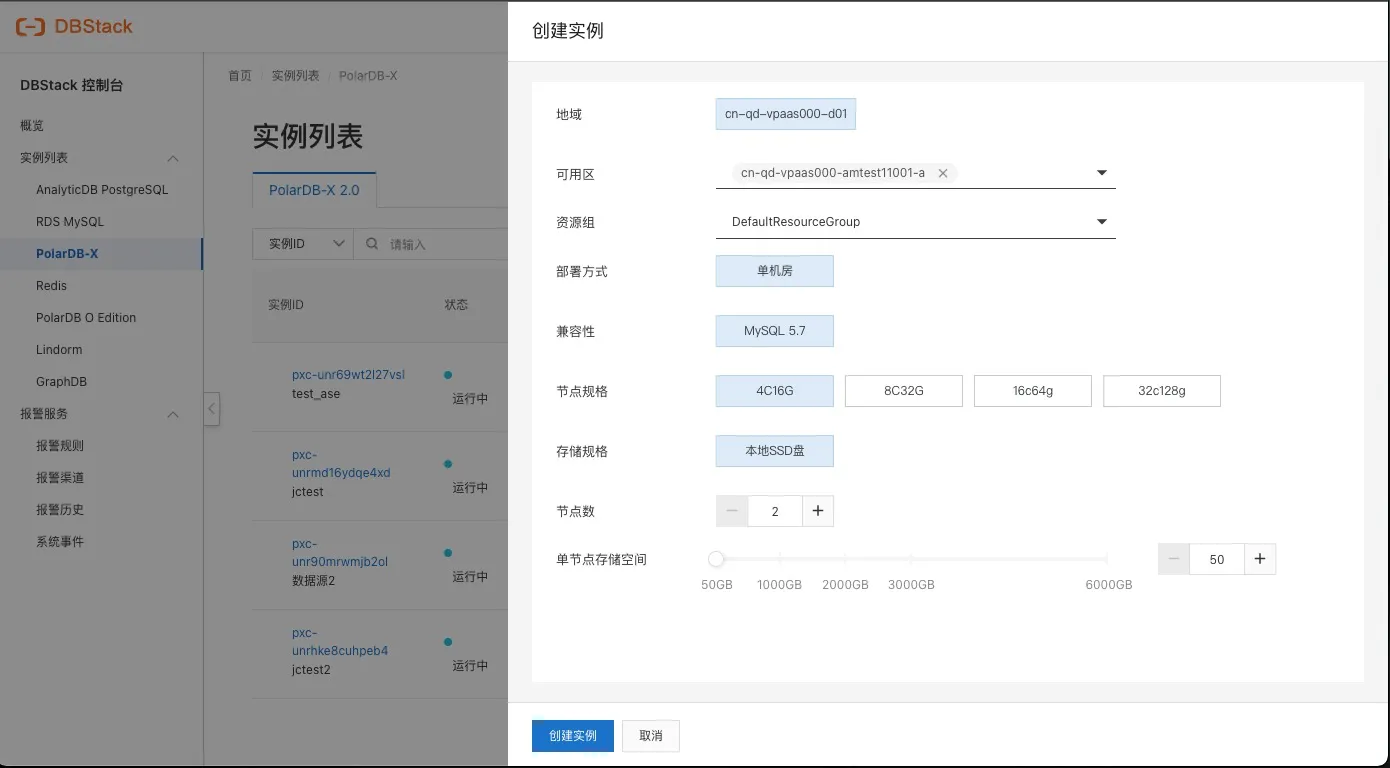1390x768 pixels.
Task: Click the 取消 cancel button
Action: pos(650,735)
